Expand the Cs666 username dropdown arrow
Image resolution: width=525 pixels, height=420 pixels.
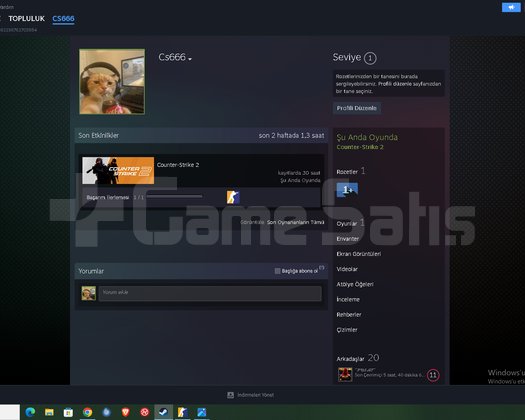tap(190, 59)
